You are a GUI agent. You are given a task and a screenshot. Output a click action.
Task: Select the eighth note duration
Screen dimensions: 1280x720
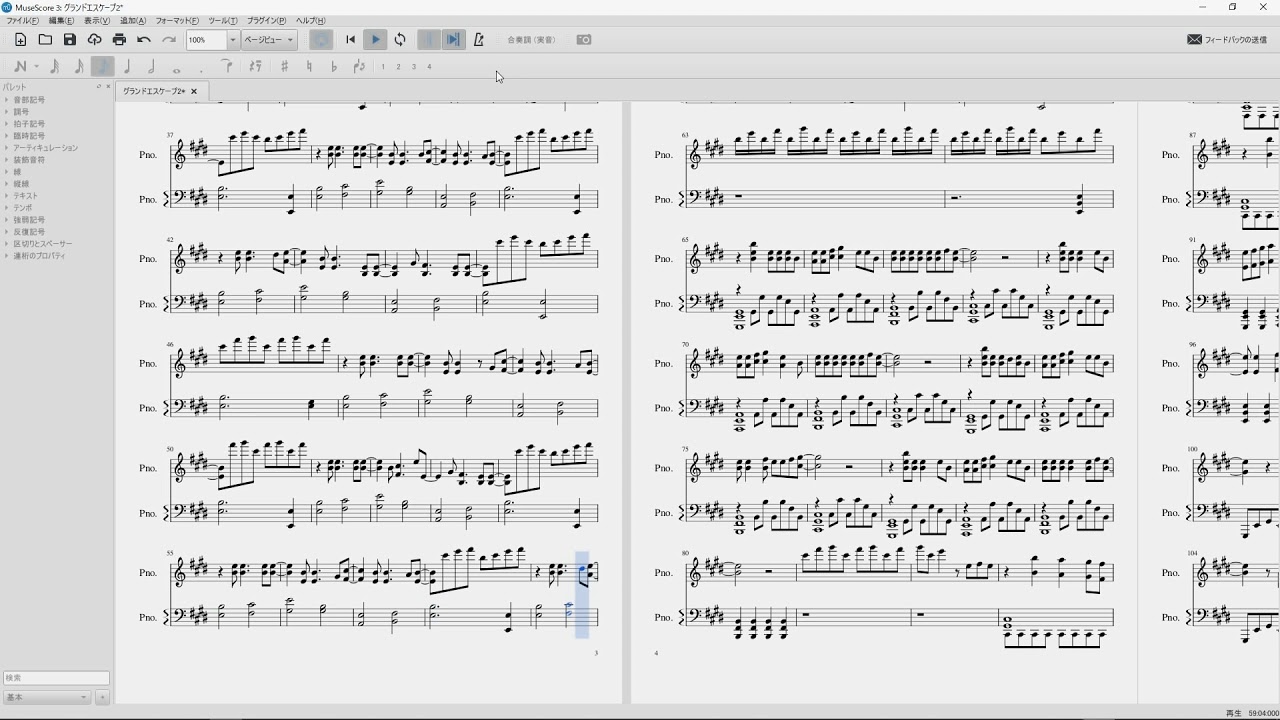pos(102,67)
